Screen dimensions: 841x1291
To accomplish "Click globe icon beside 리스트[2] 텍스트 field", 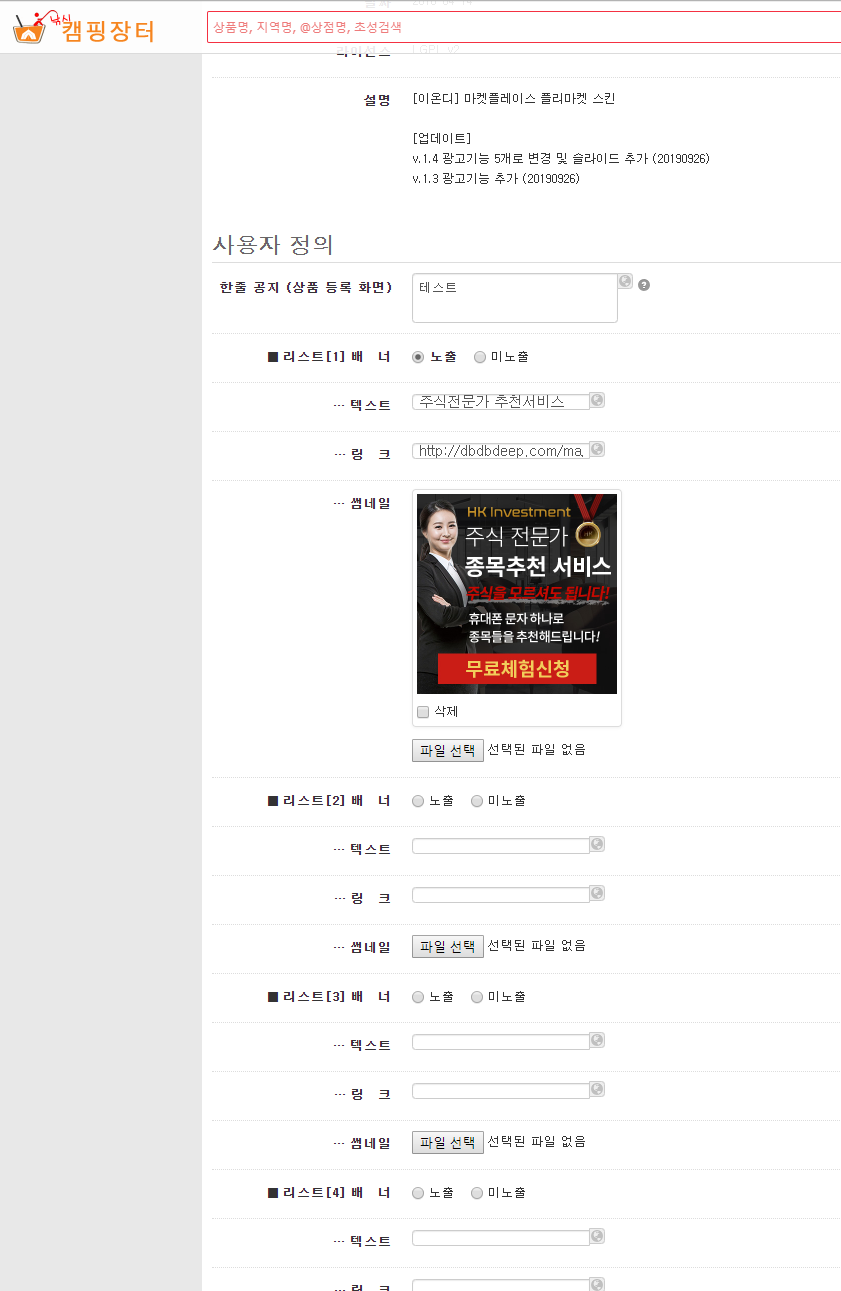I will tap(597, 844).
